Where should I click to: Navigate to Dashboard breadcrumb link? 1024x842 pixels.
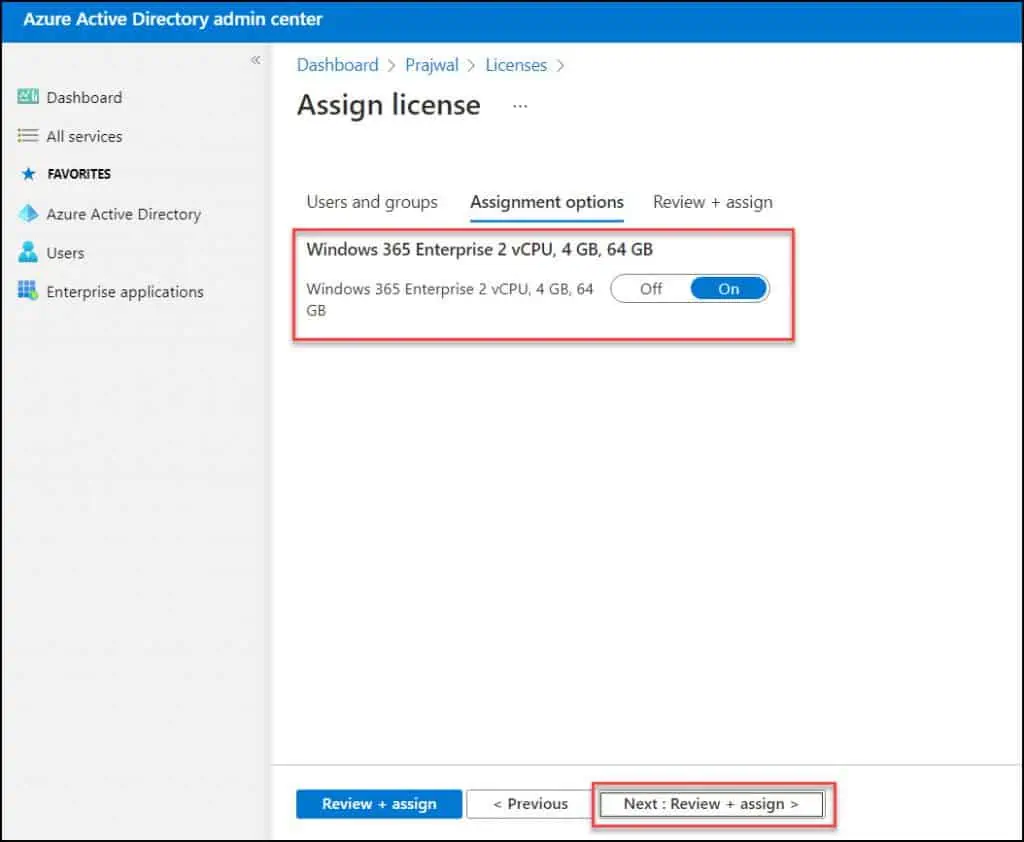click(x=338, y=65)
